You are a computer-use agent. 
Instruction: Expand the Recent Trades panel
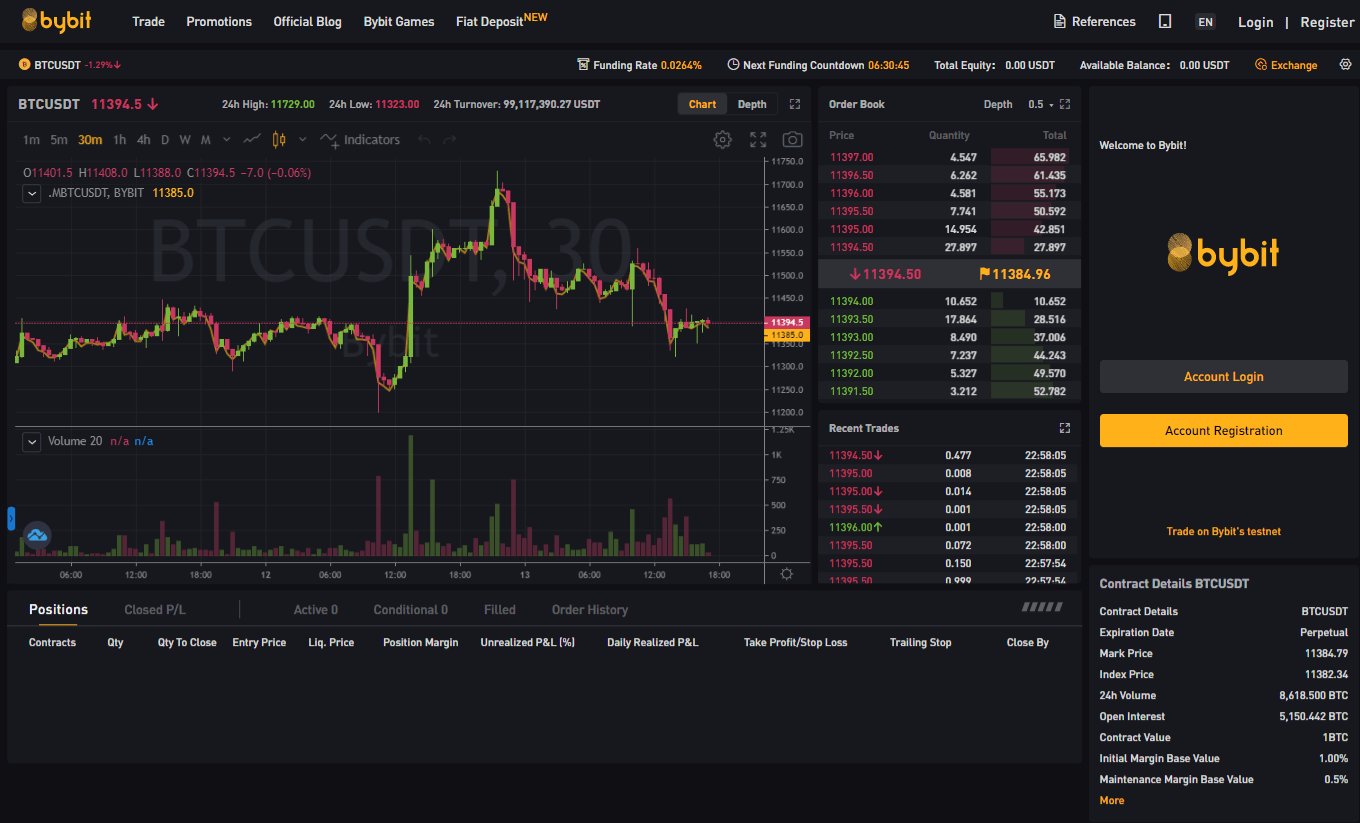(1065, 428)
